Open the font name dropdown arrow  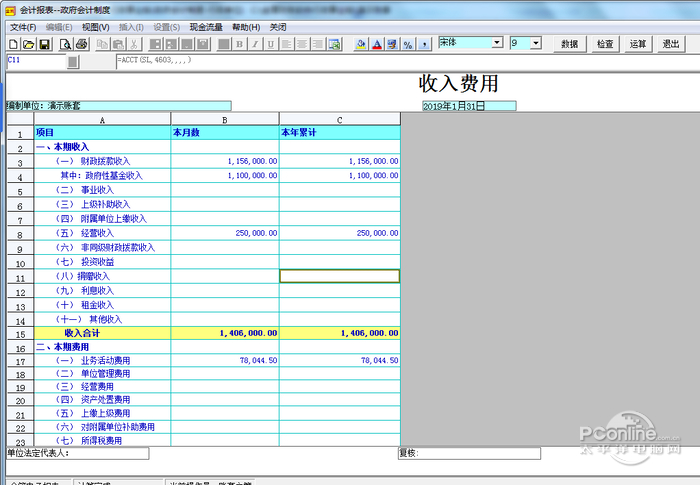497,43
